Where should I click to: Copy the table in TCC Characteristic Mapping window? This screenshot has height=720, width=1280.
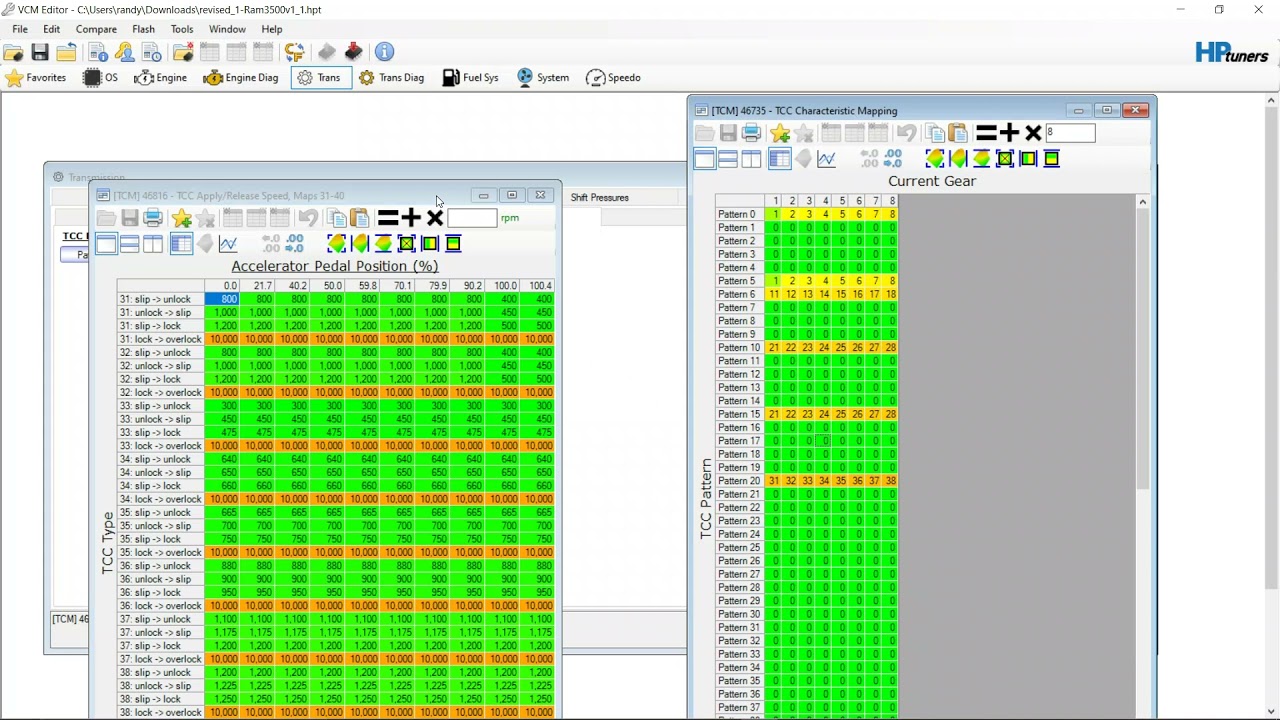(x=935, y=133)
